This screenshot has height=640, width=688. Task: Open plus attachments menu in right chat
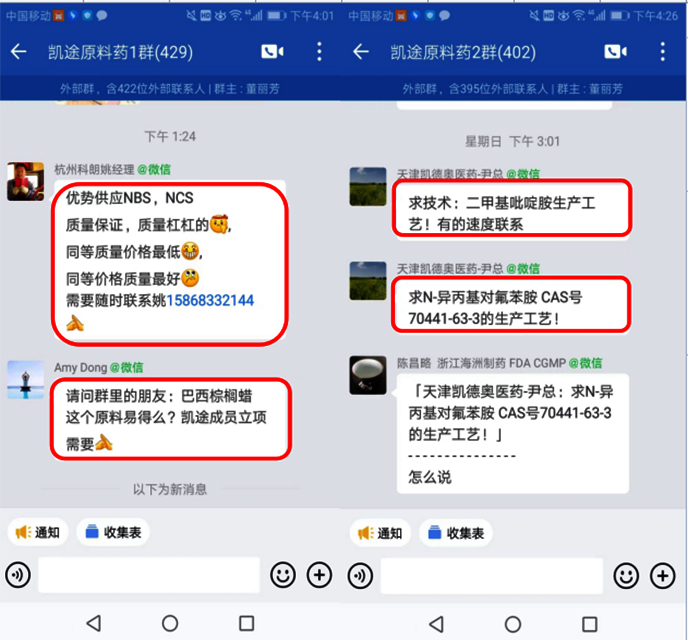click(x=663, y=576)
